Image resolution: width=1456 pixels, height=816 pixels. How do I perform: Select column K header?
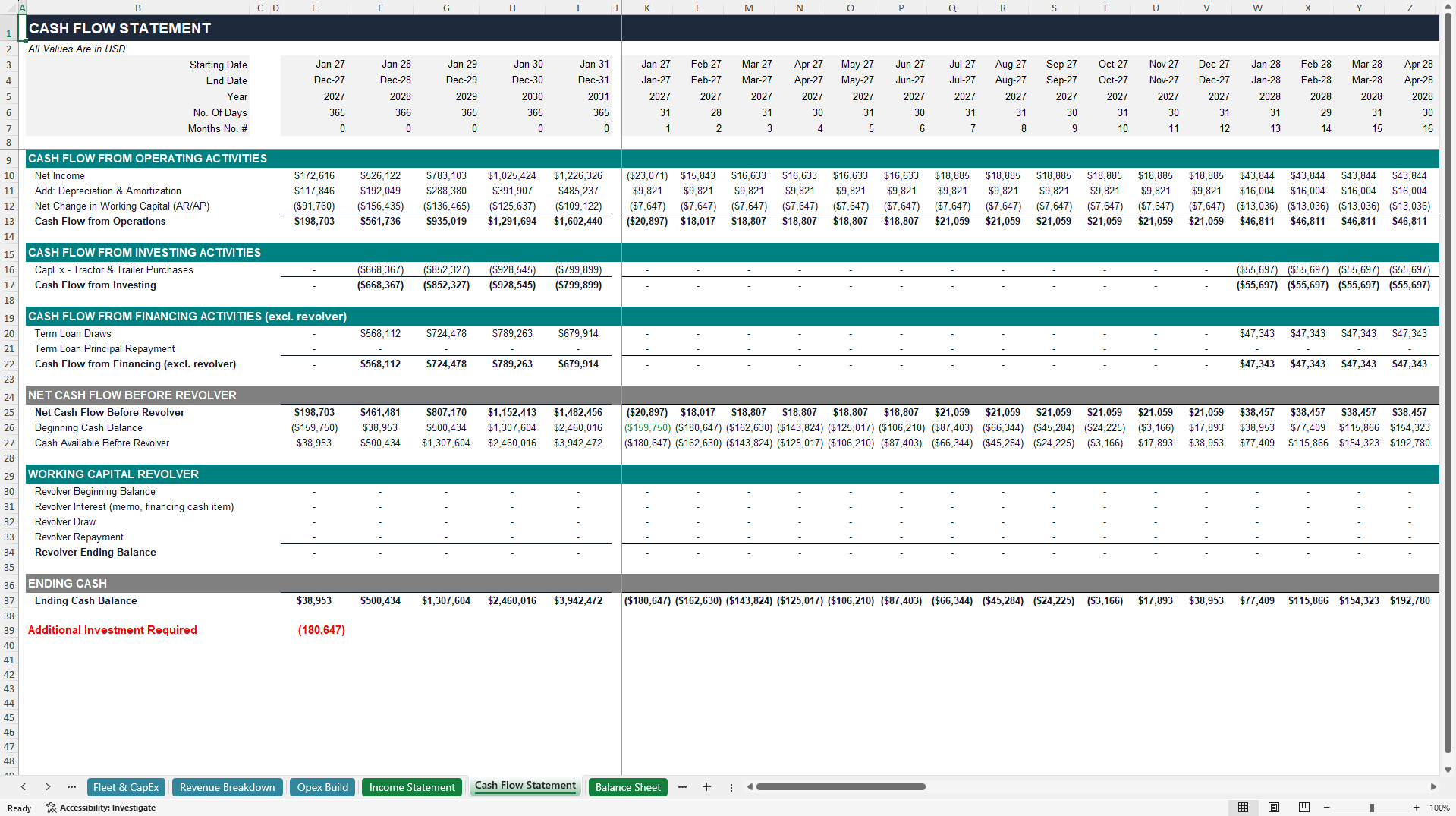click(646, 8)
